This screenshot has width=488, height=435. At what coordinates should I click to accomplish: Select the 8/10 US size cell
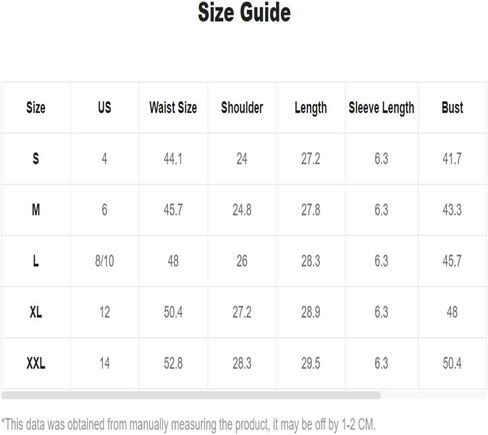coord(104,261)
